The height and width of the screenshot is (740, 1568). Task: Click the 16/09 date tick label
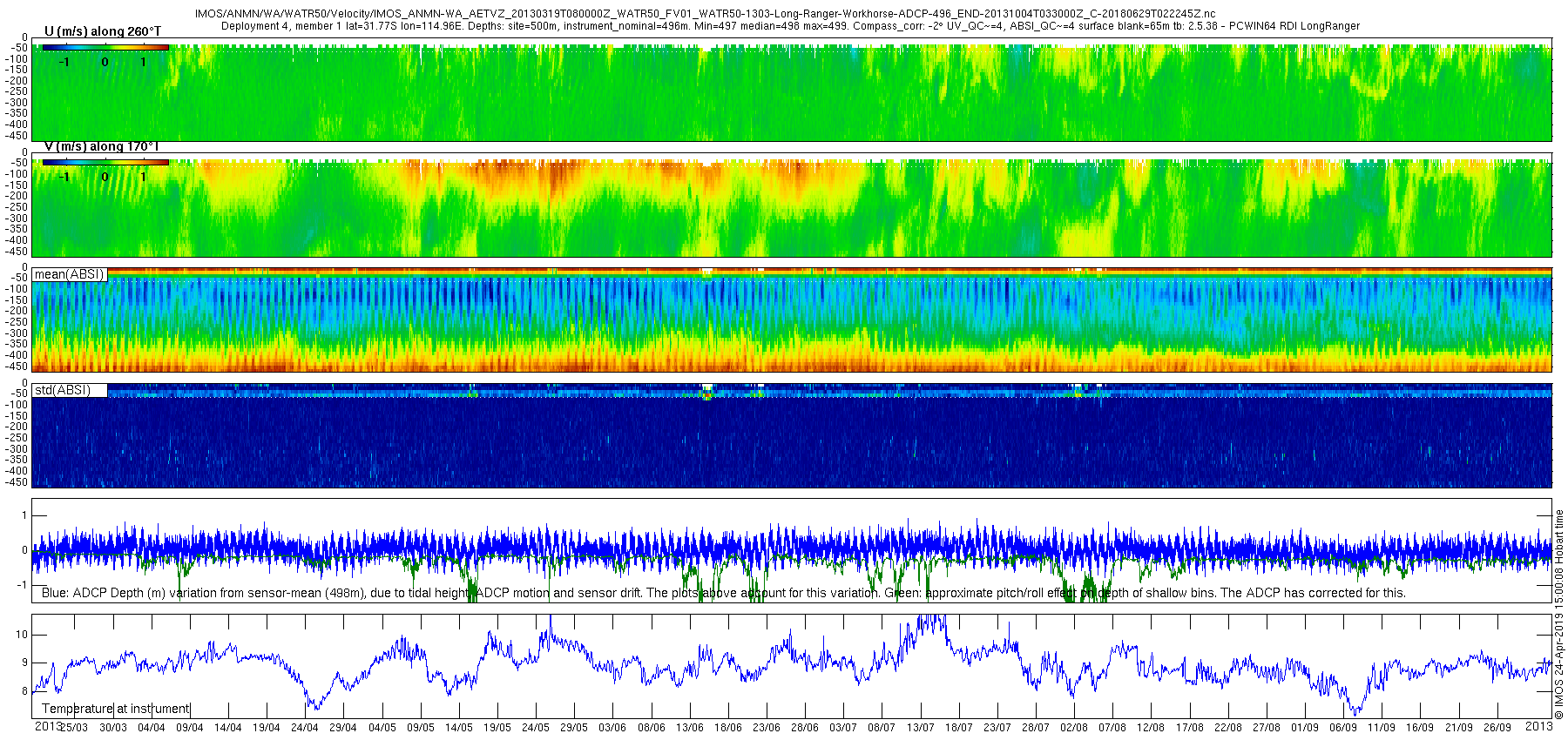click(1419, 728)
